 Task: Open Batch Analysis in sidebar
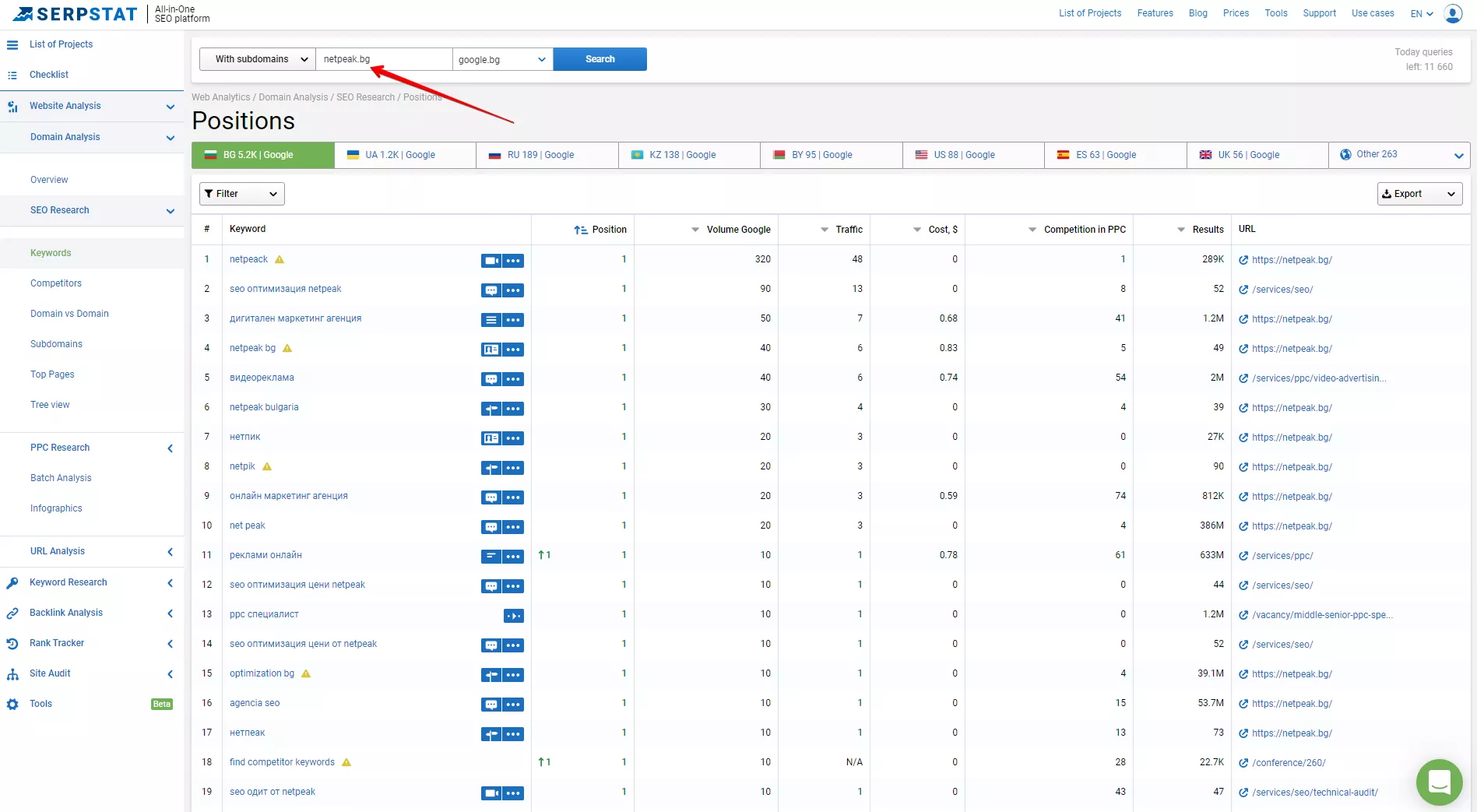click(61, 478)
